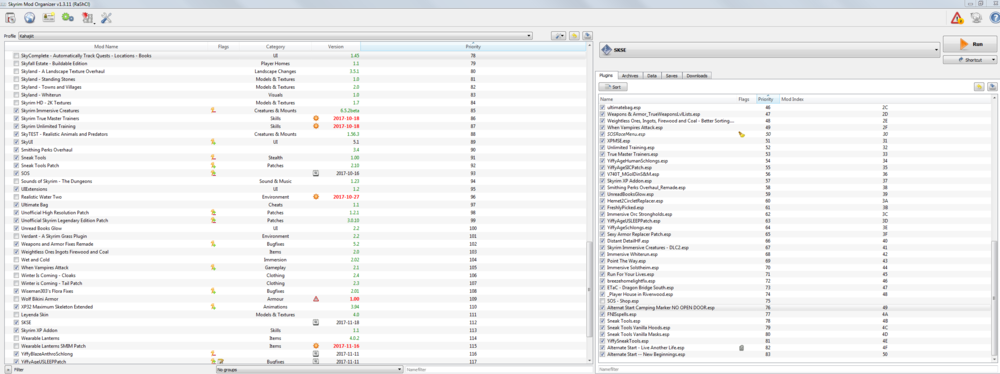Switch to the Downloads tab

tap(696, 75)
